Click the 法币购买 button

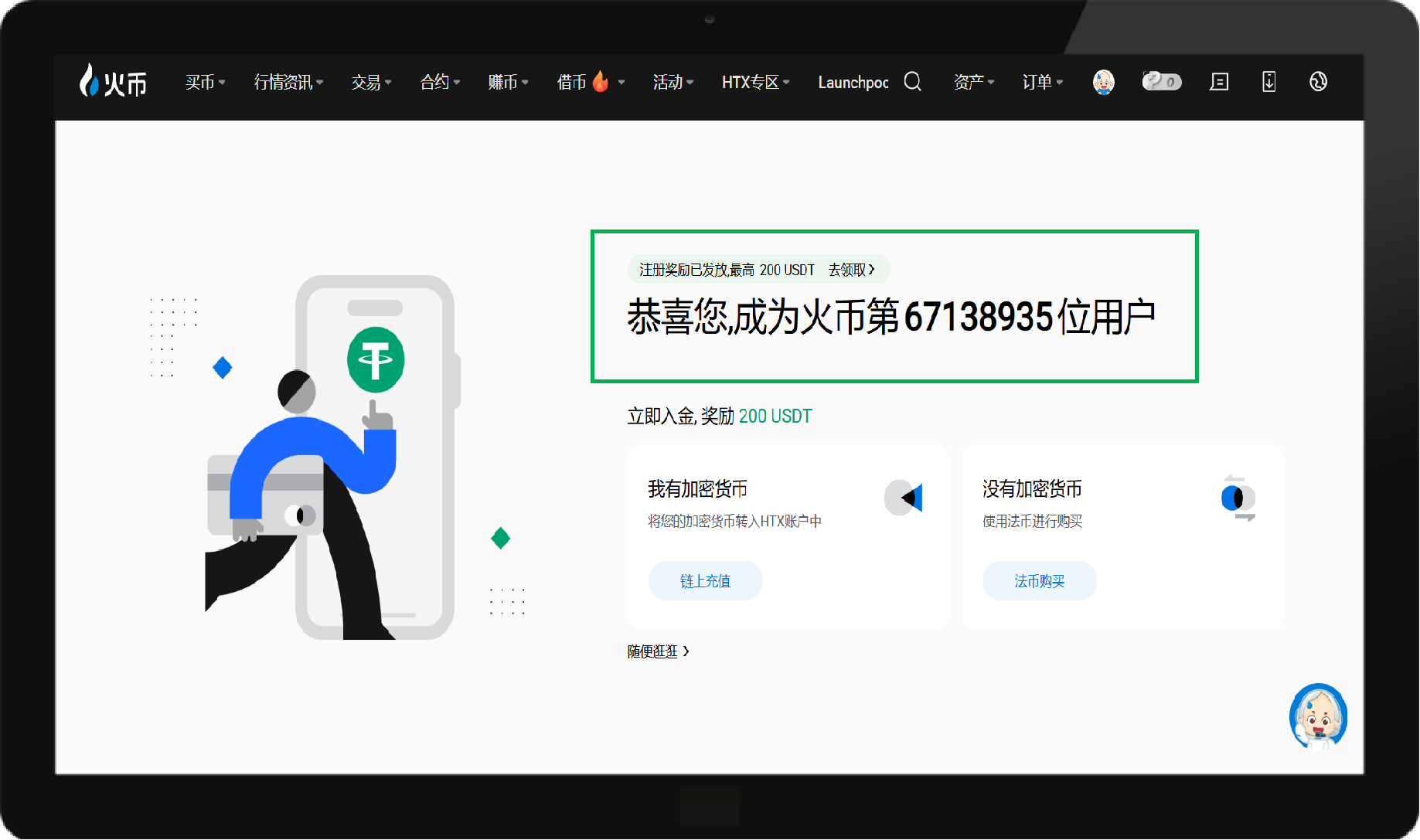coord(1039,580)
